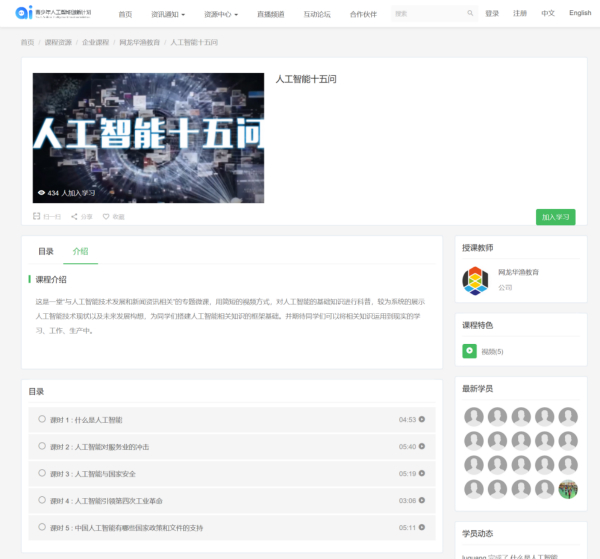The image size is (600, 559).
Task: Open the 直播频道 nav item
Action: pyautogui.click(x=271, y=14)
